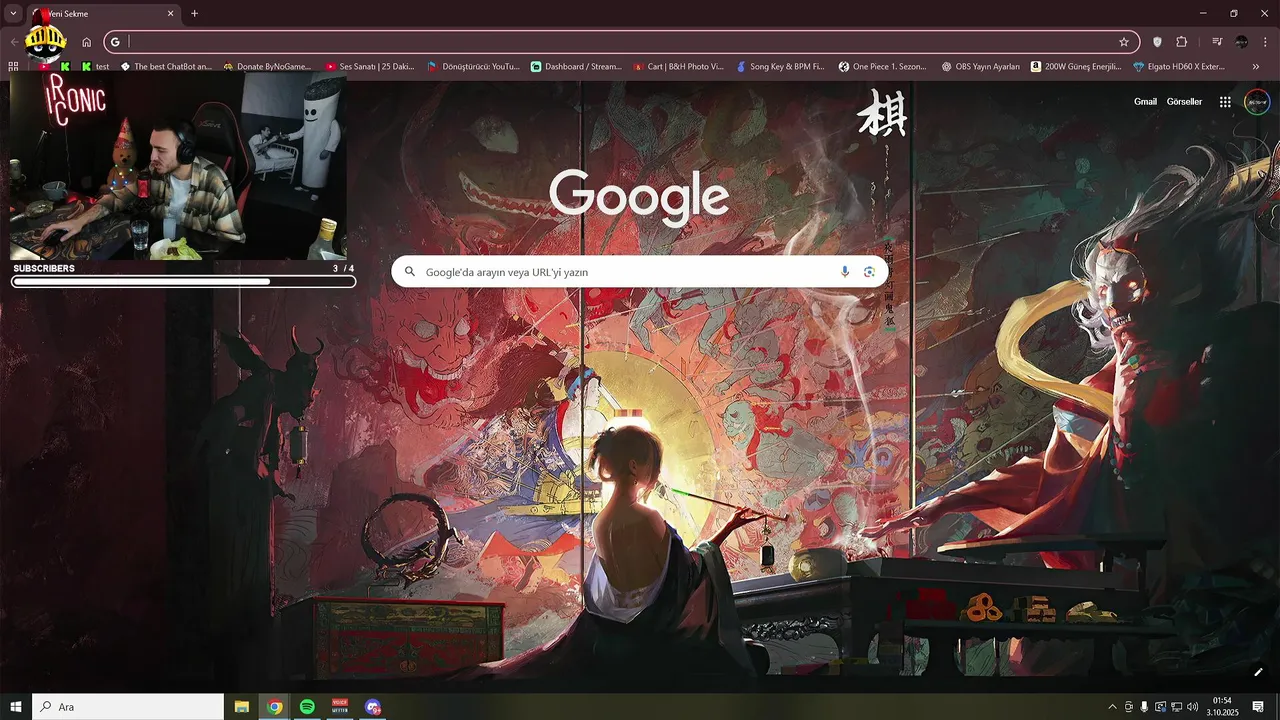Go to the home page via Home icon

[x=87, y=42]
